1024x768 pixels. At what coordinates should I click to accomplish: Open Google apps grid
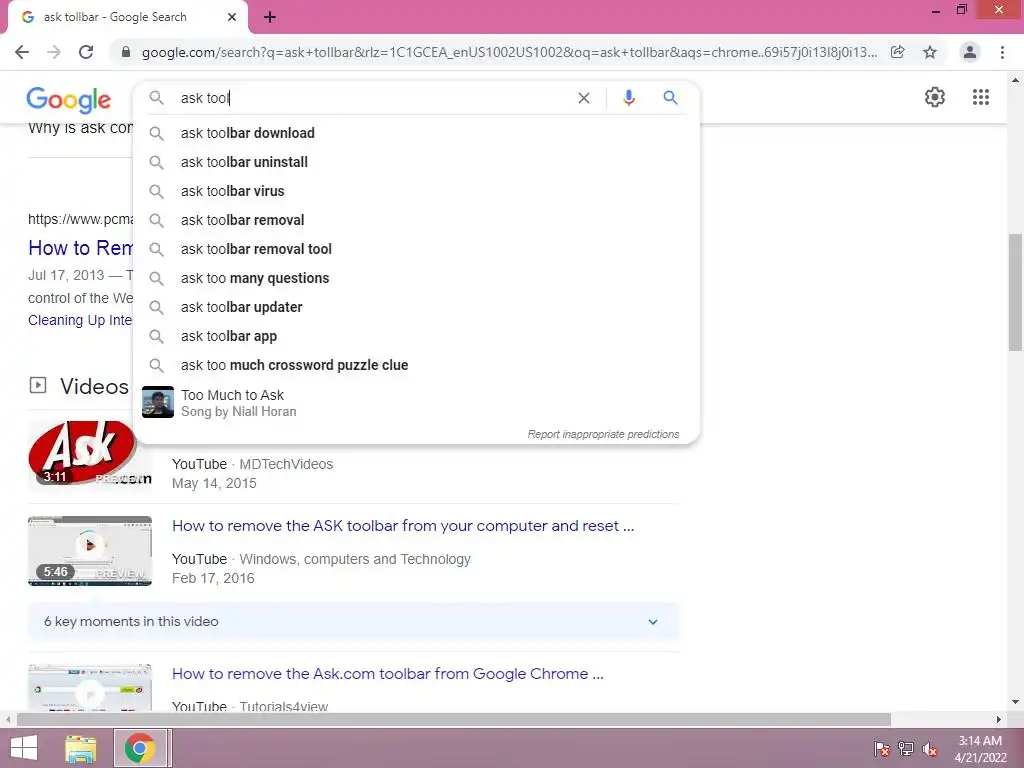[x=981, y=97]
